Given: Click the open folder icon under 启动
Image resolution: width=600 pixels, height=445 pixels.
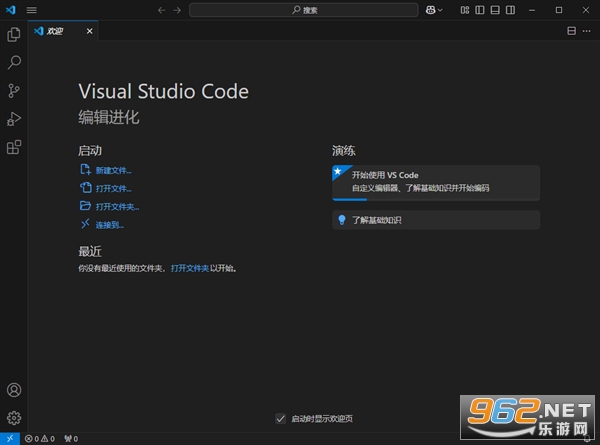Looking at the screenshot, I should point(85,206).
